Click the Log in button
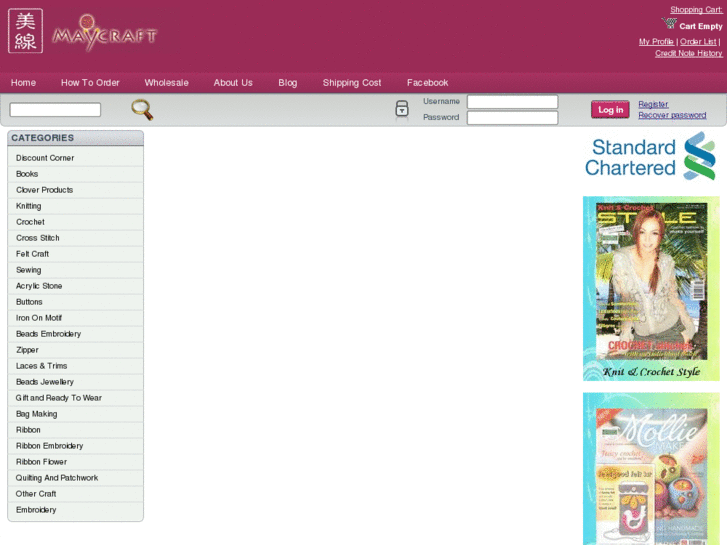The image size is (727, 545). (x=610, y=110)
